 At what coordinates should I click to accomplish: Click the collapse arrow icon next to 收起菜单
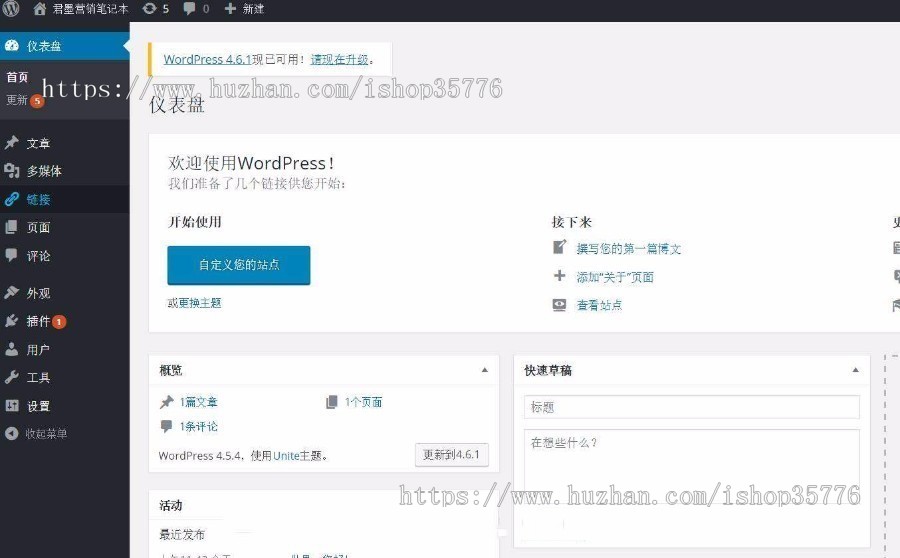tap(12, 433)
